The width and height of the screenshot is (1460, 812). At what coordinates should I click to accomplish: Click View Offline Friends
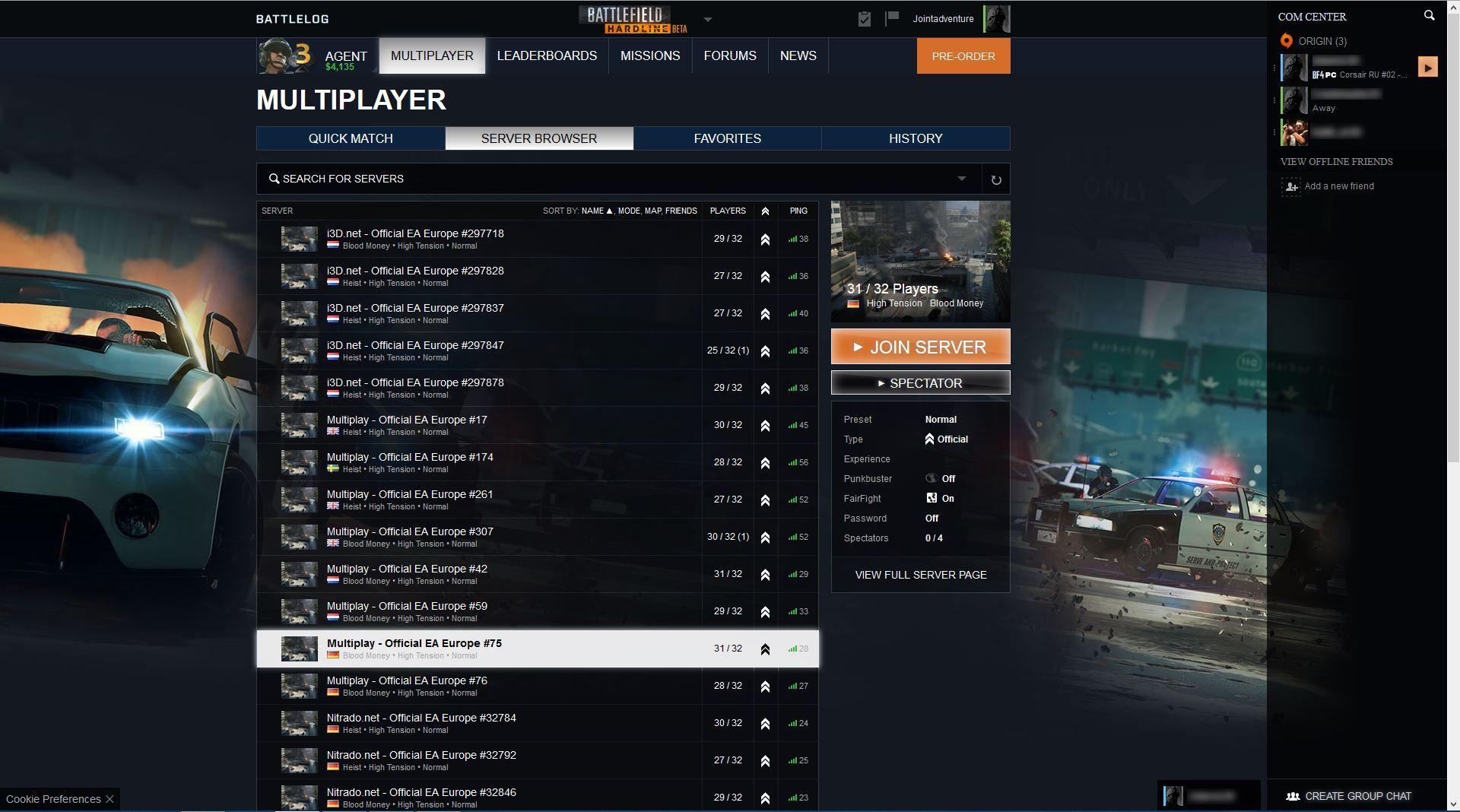click(1336, 162)
